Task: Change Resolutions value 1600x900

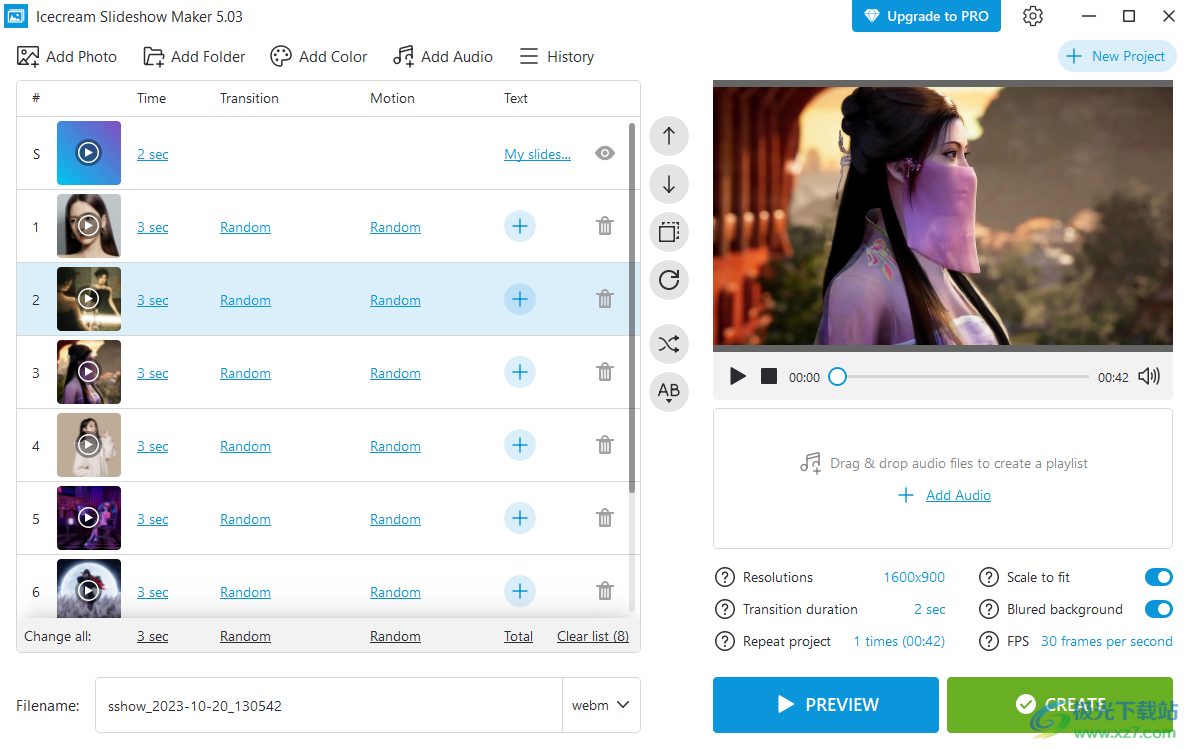Action: click(x=914, y=577)
